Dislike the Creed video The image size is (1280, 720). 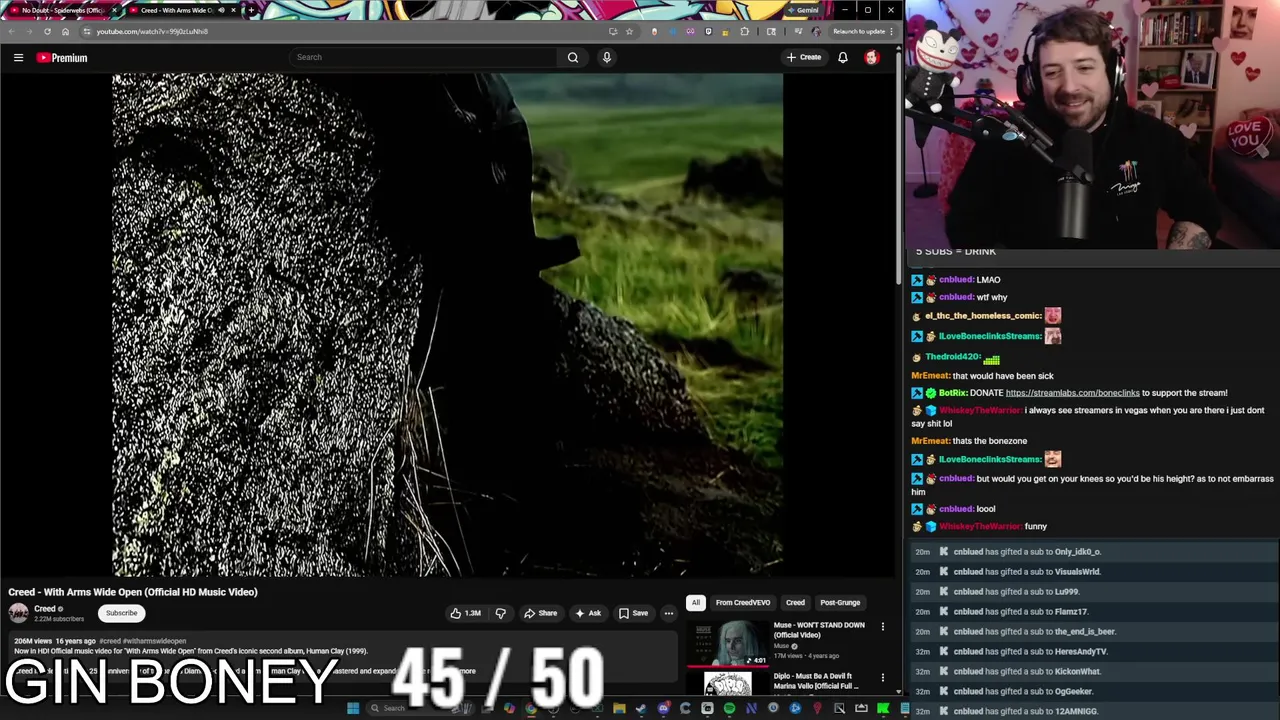pos(501,613)
